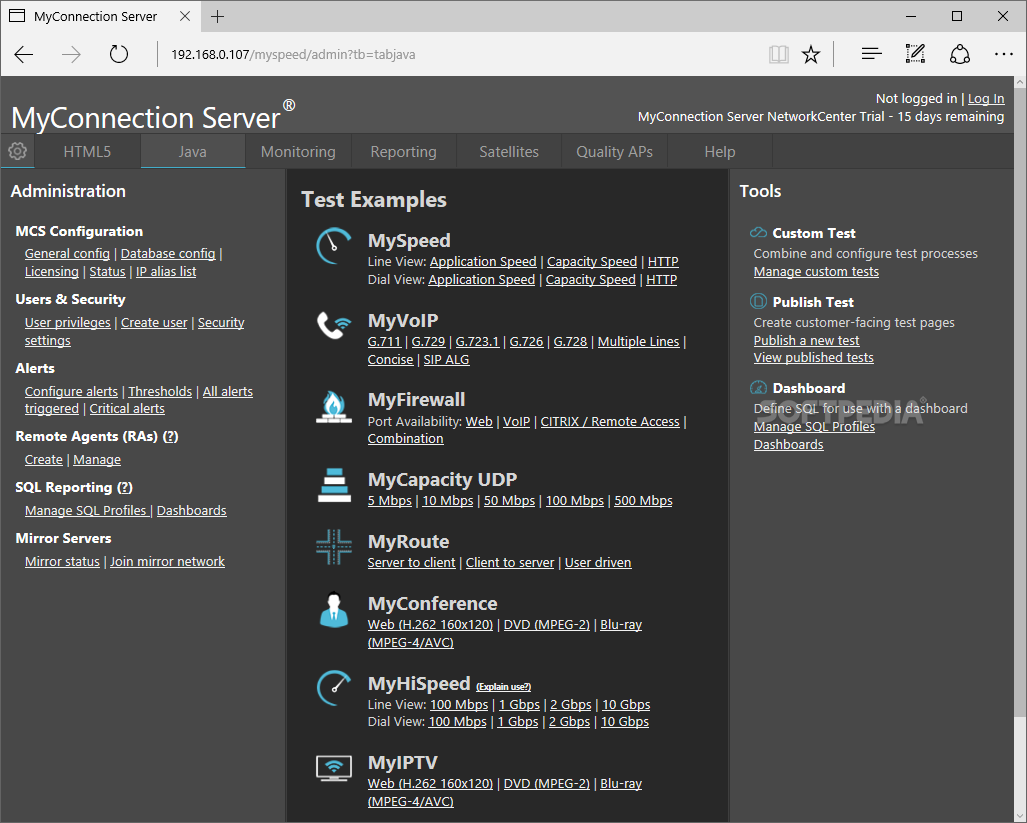Open MySpeed Dial View Capacity Speed
Viewport: 1027px width, 823px height.
(591, 279)
